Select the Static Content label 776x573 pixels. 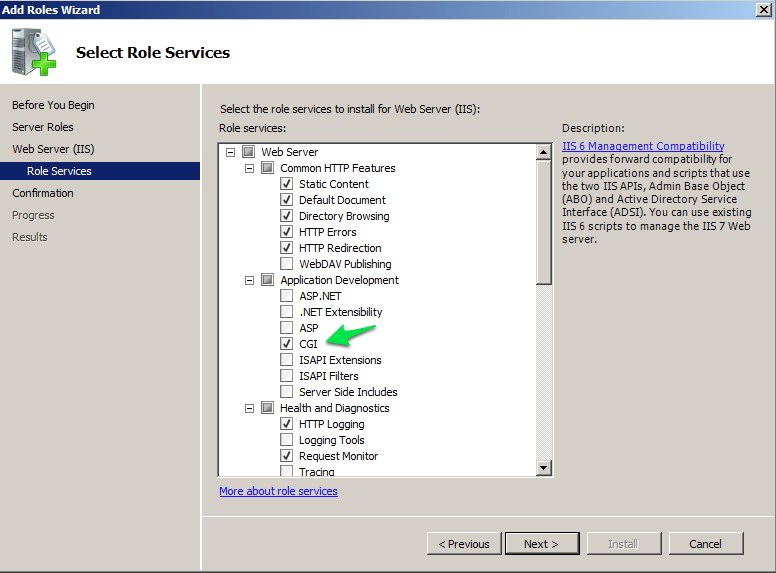click(x=334, y=184)
